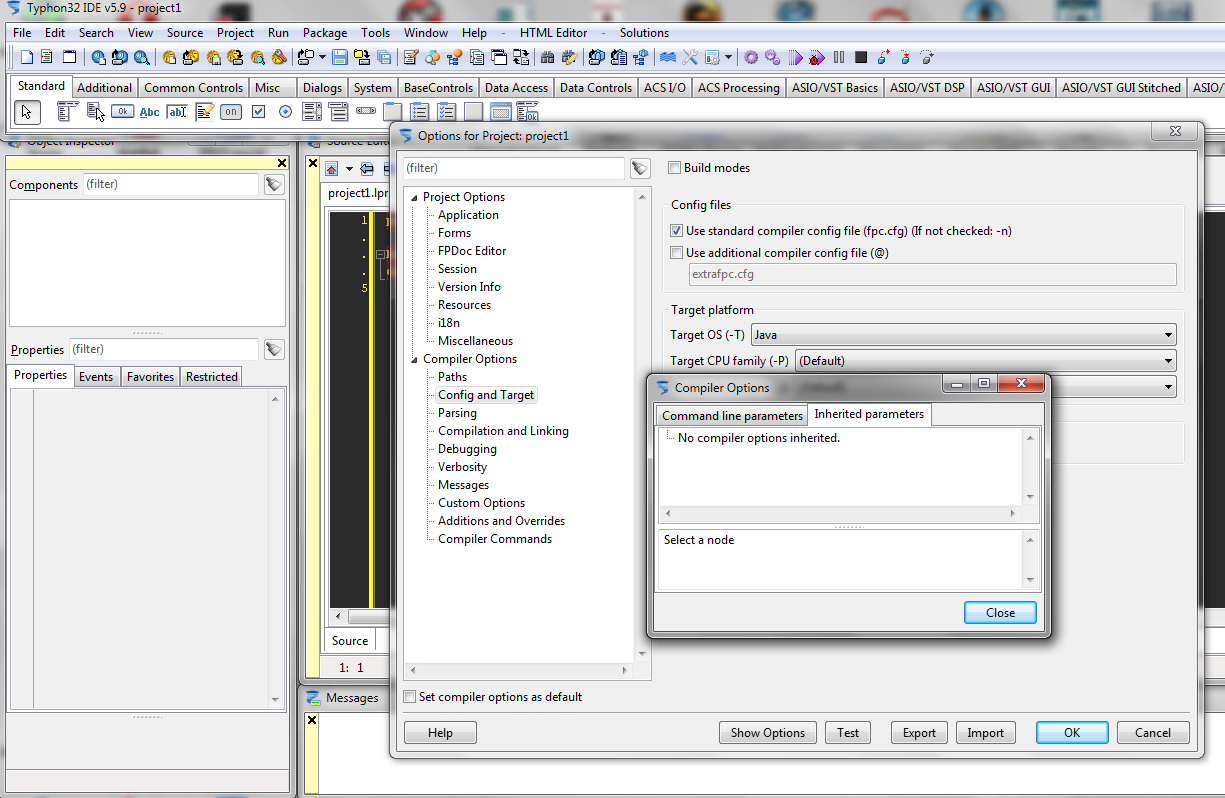Click the Save floppy disk icon
The image size is (1225, 798).
tap(340, 58)
